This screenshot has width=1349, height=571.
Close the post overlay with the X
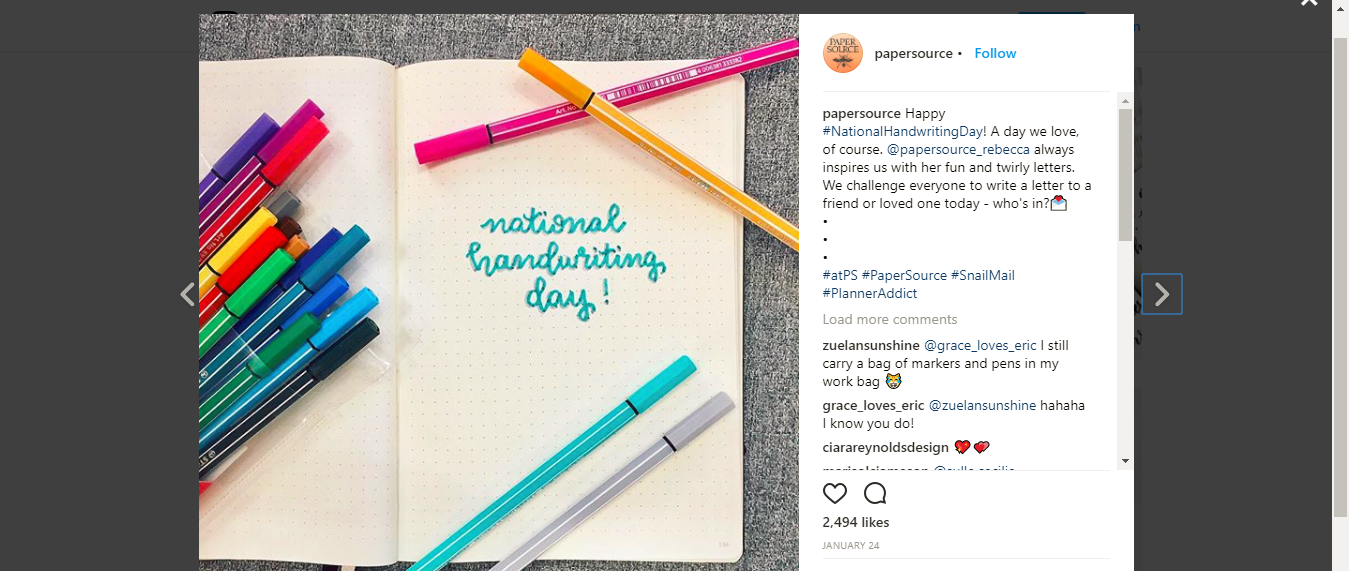click(x=1309, y=4)
